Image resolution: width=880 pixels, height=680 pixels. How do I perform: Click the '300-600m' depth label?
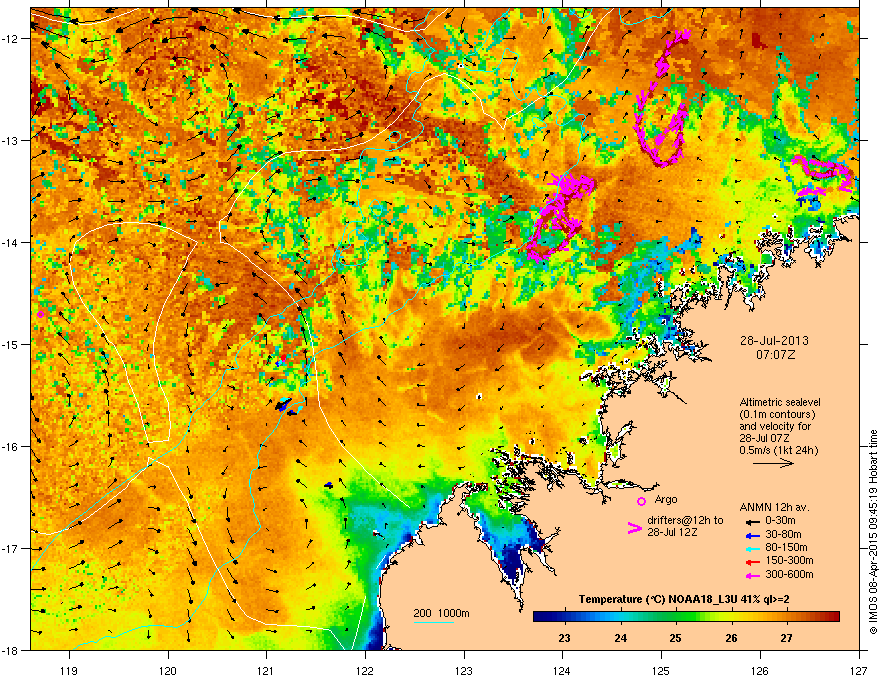(789, 574)
